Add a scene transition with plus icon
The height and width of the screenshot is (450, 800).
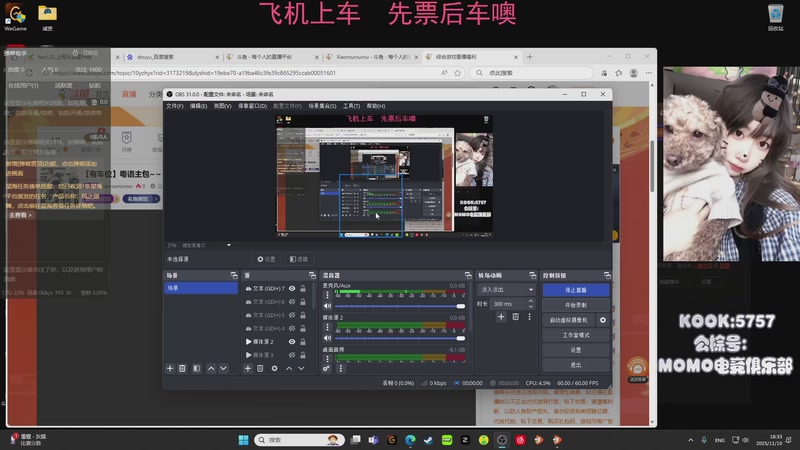(501, 317)
